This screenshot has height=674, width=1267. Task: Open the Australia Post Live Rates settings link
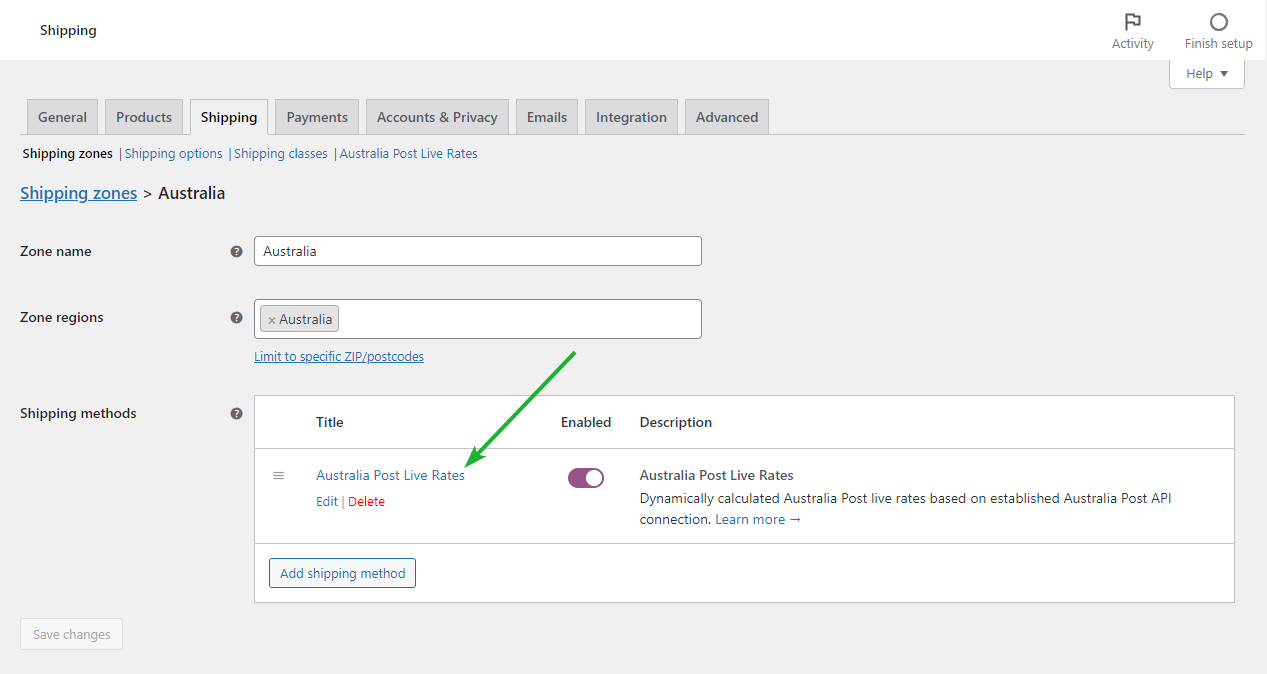click(408, 153)
